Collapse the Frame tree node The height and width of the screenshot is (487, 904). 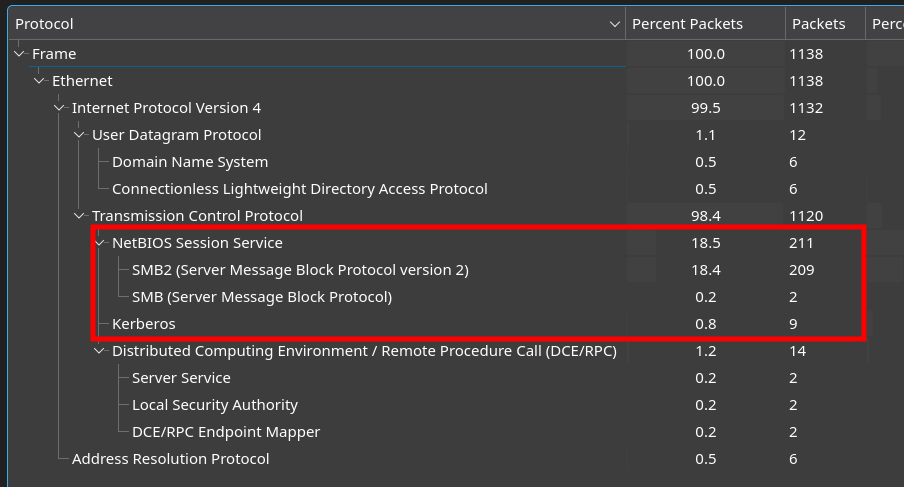click(20, 54)
